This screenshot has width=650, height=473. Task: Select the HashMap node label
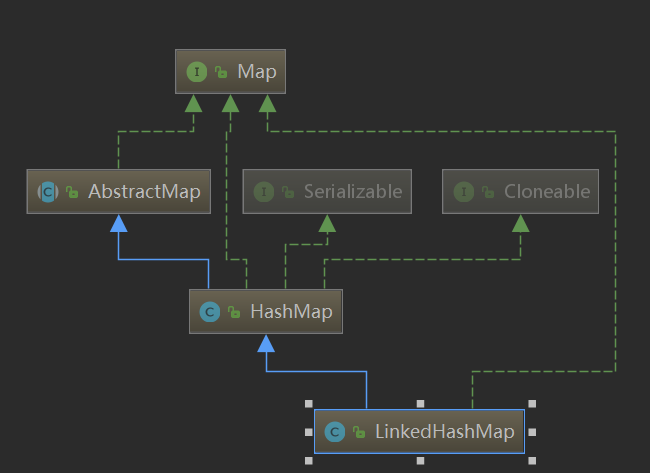pos(291,311)
